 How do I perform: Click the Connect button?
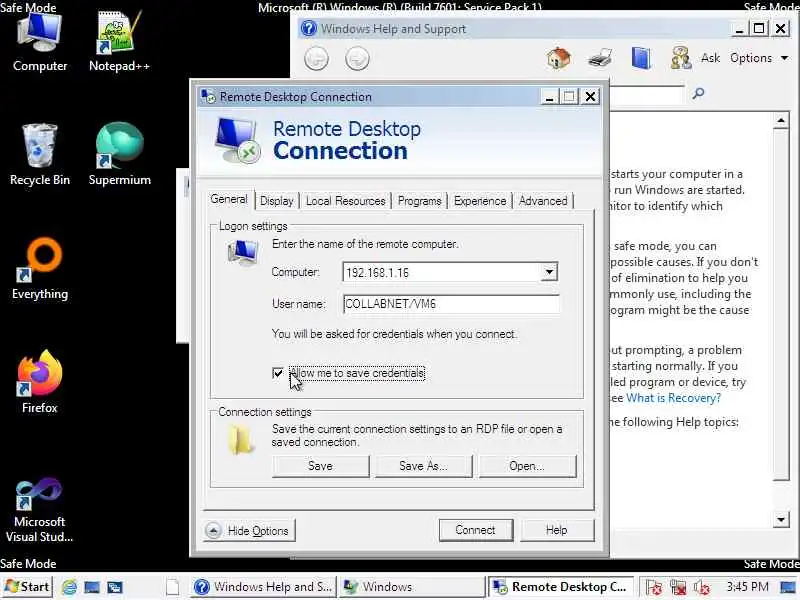(x=476, y=530)
